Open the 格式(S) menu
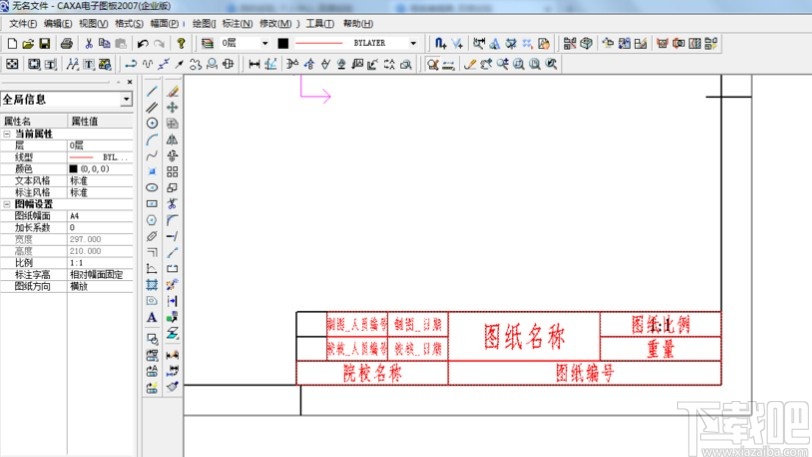 click(129, 24)
